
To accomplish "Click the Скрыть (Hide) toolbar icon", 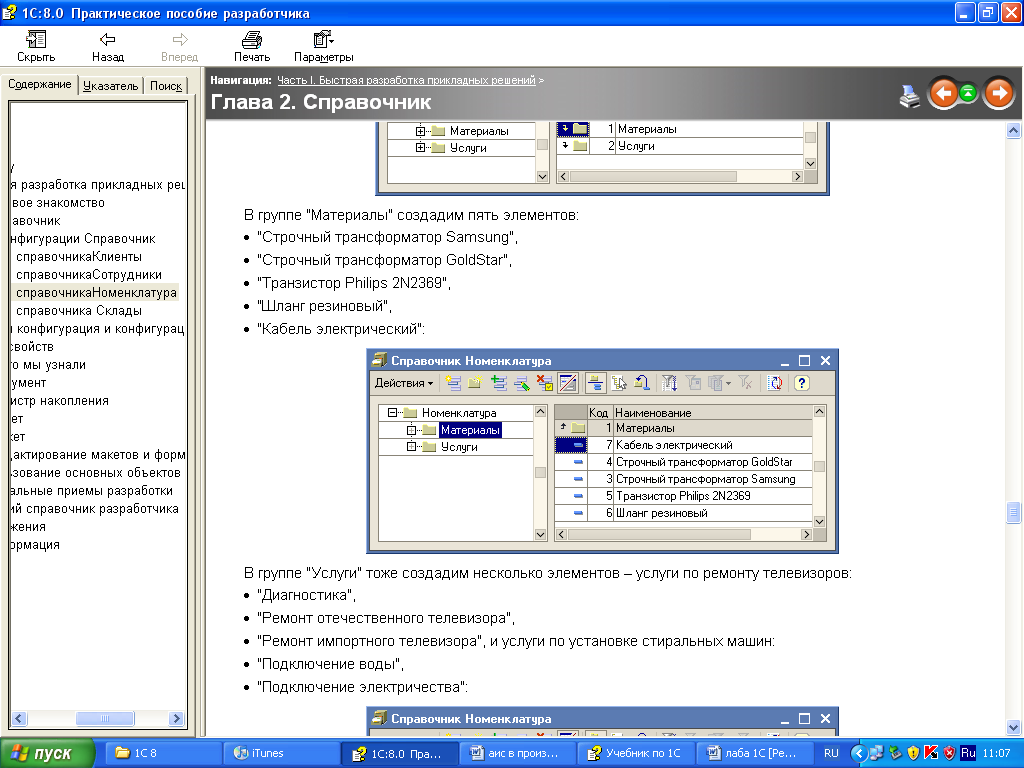I will tap(36, 46).
